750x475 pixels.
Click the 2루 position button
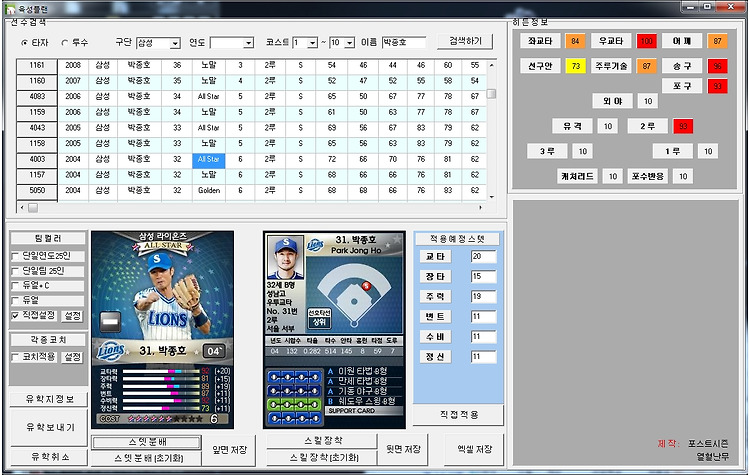point(647,126)
